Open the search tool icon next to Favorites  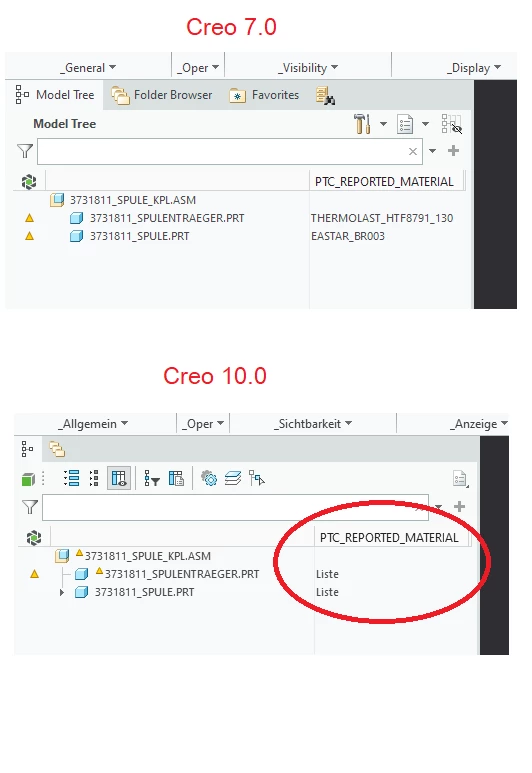pyautogui.click(x=325, y=96)
